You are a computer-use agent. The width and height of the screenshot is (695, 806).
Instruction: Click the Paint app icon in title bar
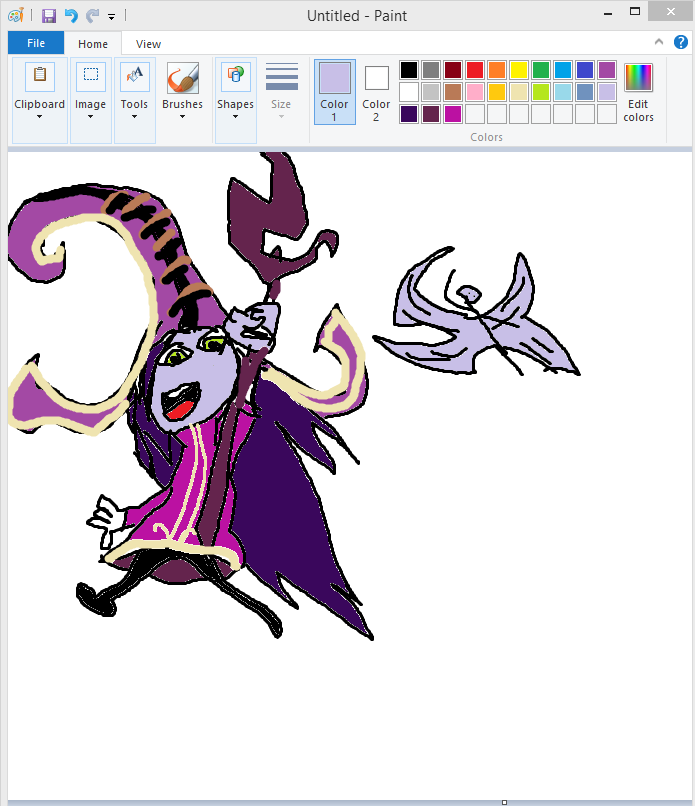point(16,15)
